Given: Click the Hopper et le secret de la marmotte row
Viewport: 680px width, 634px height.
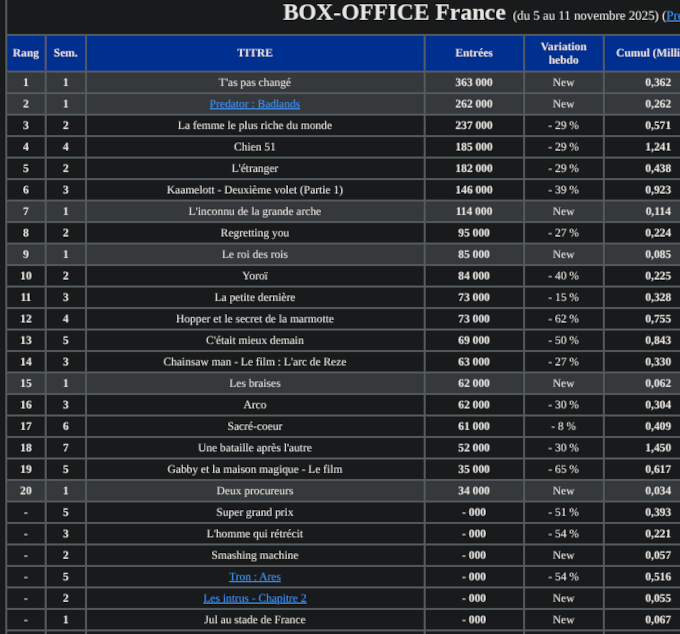Looking at the screenshot, I should tap(254, 319).
